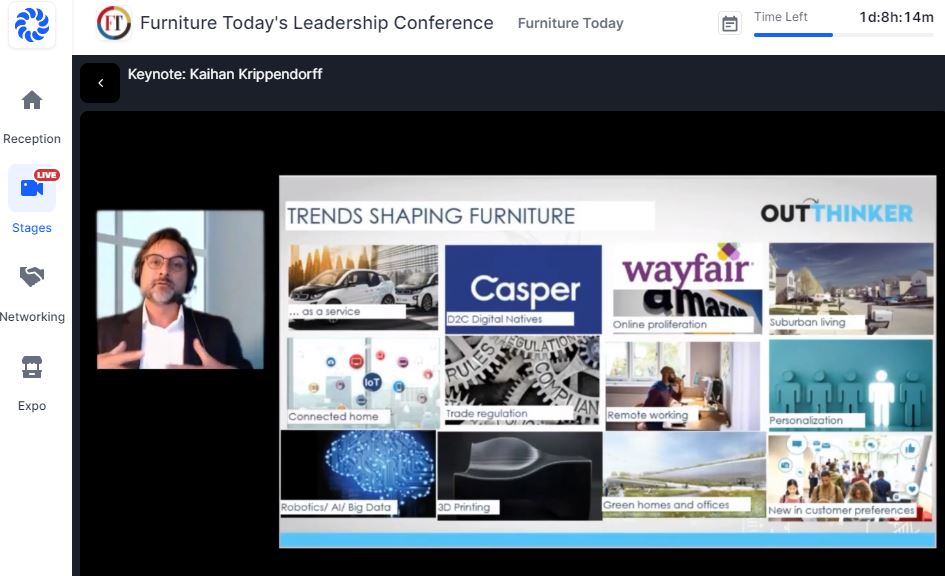Viewport: 945px width, 576px height.
Task: Select the Expo label in sidebar
Action: pyautogui.click(x=32, y=405)
